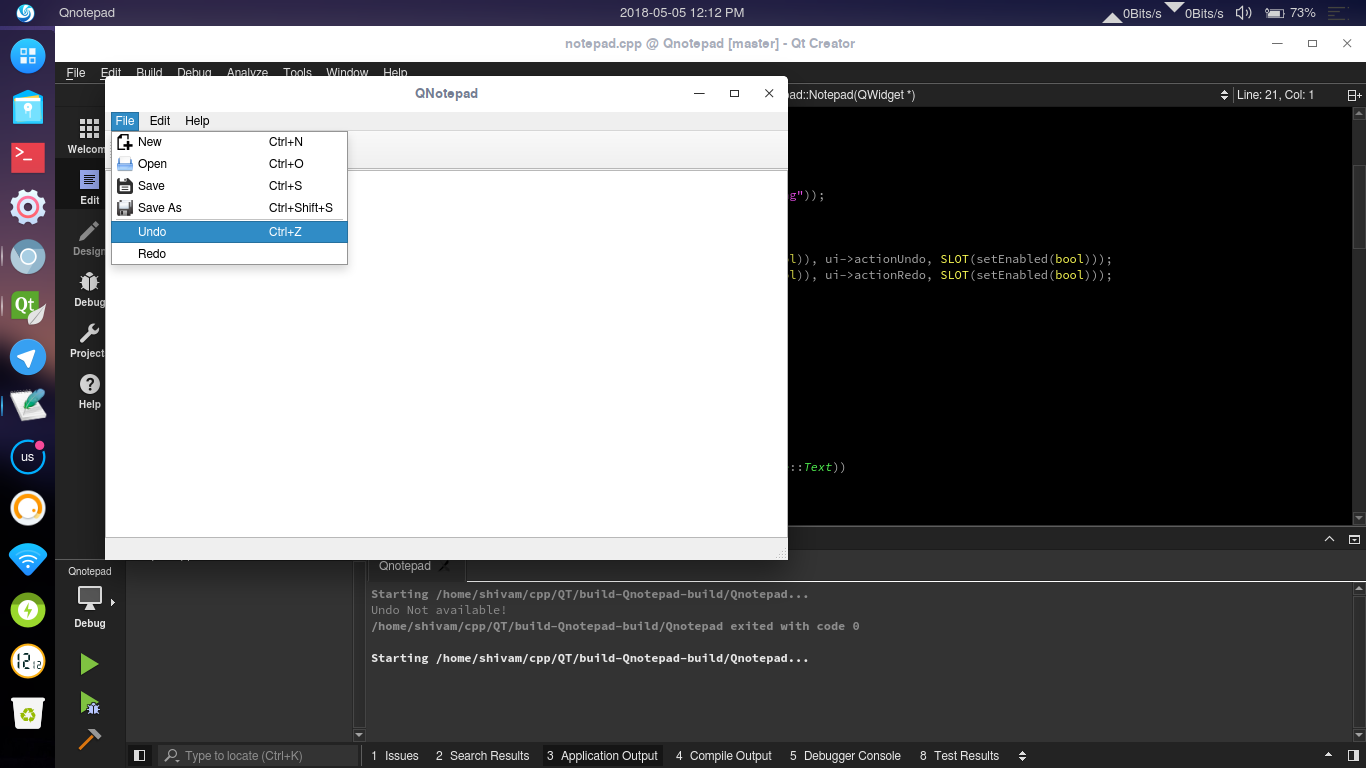The image size is (1366, 768).
Task: Click the Open folder icon in menu
Action: pos(125,164)
